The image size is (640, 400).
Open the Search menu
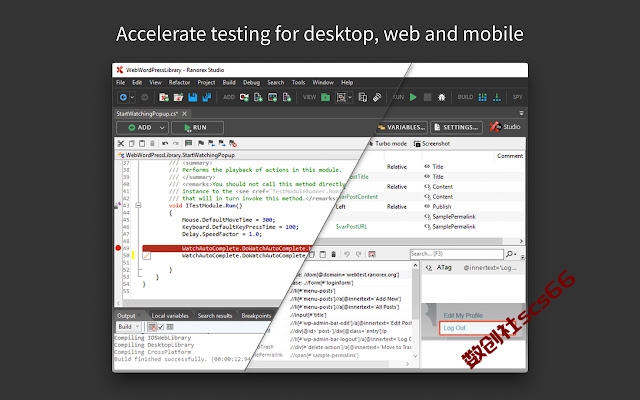coord(276,82)
